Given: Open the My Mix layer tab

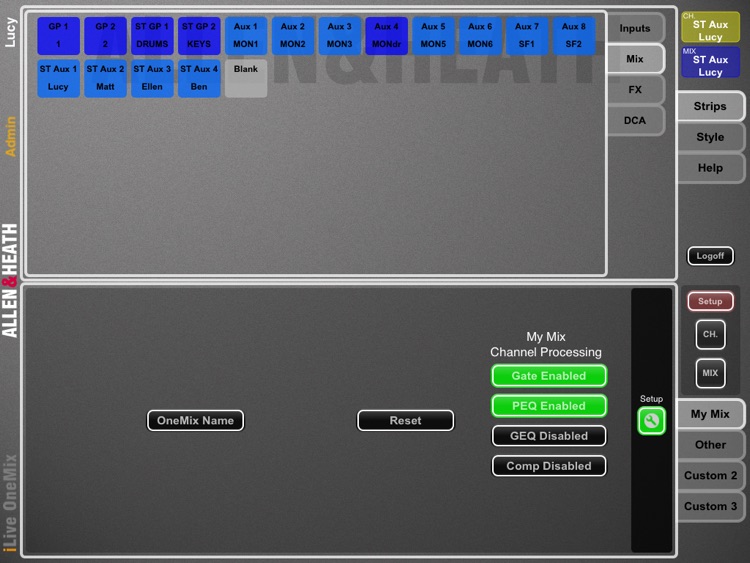Looking at the screenshot, I should 710,414.
